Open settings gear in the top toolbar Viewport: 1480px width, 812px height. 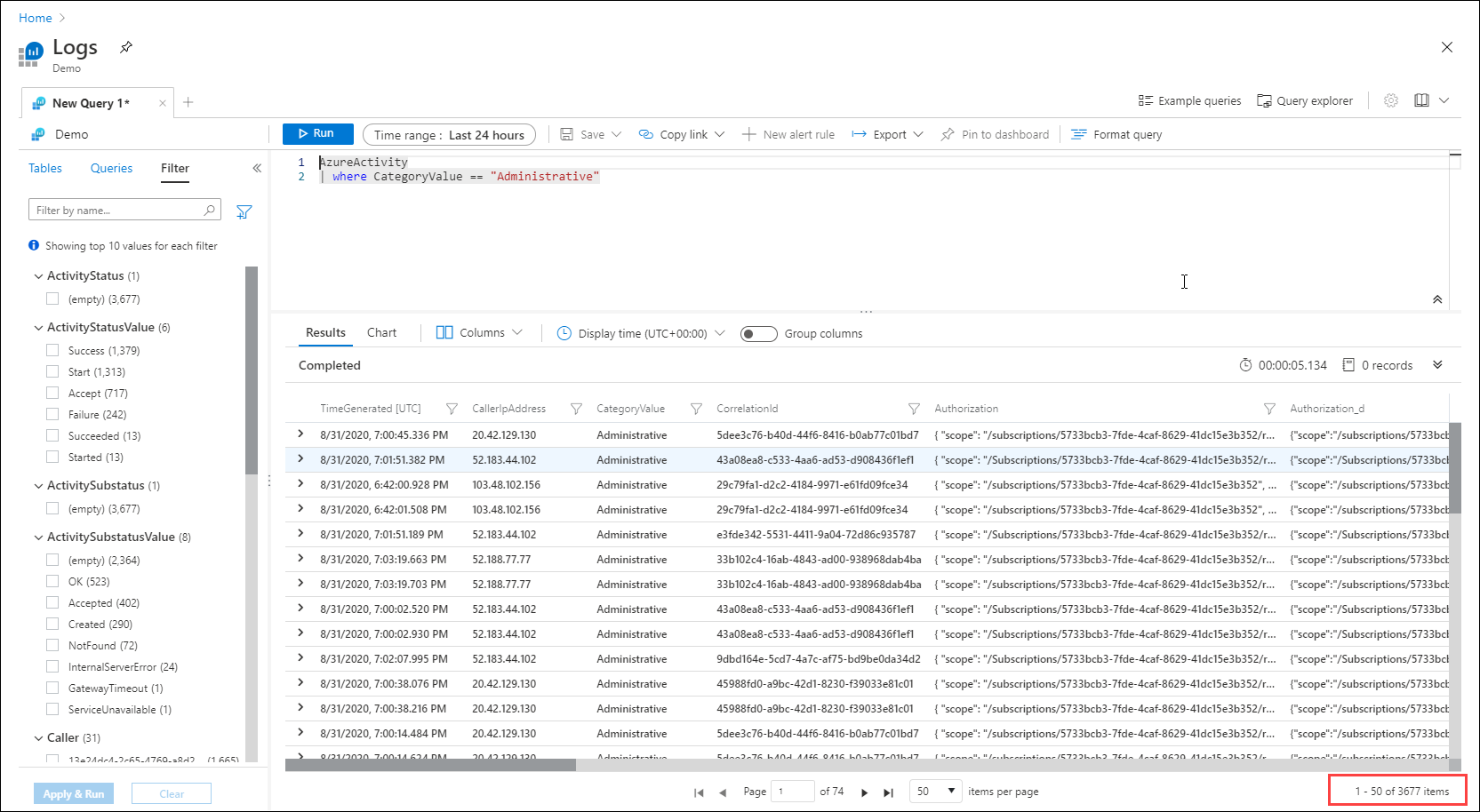[x=1391, y=100]
